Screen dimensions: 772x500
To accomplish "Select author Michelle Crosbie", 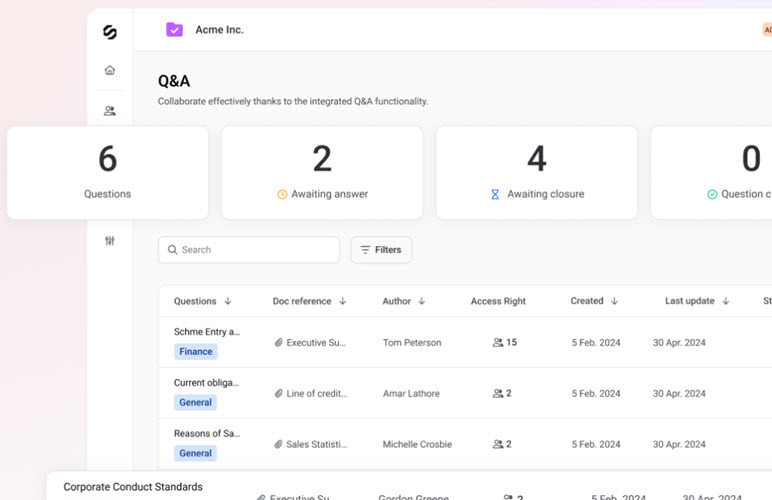I will [x=417, y=444].
